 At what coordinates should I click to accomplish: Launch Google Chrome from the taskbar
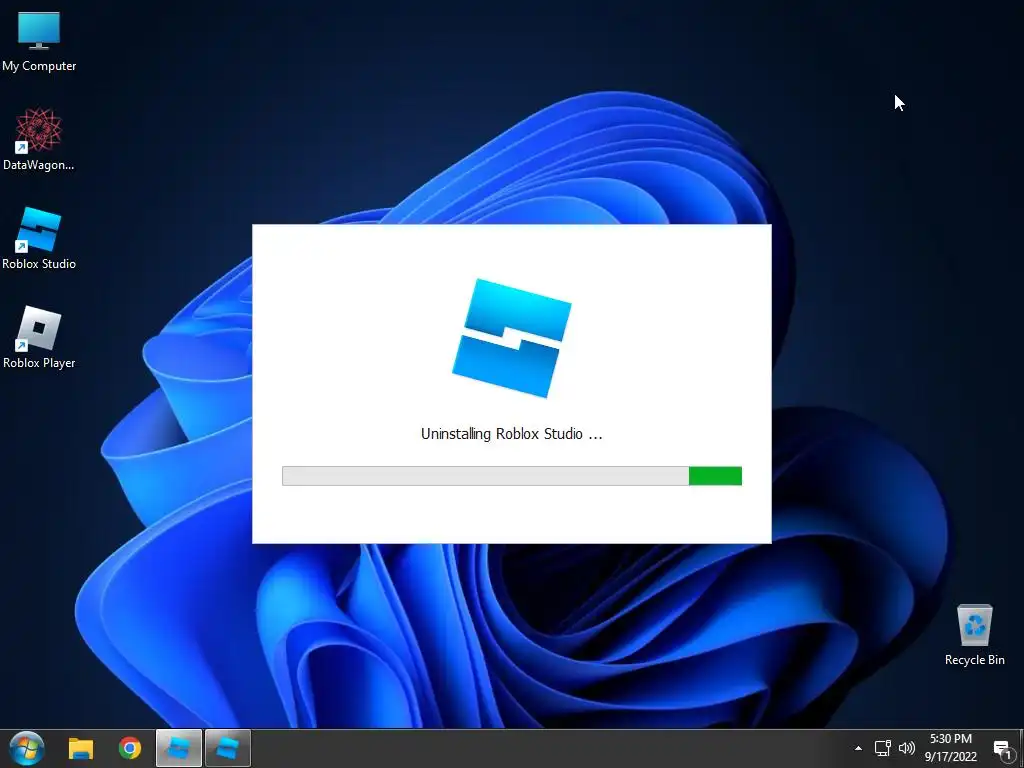(130, 748)
